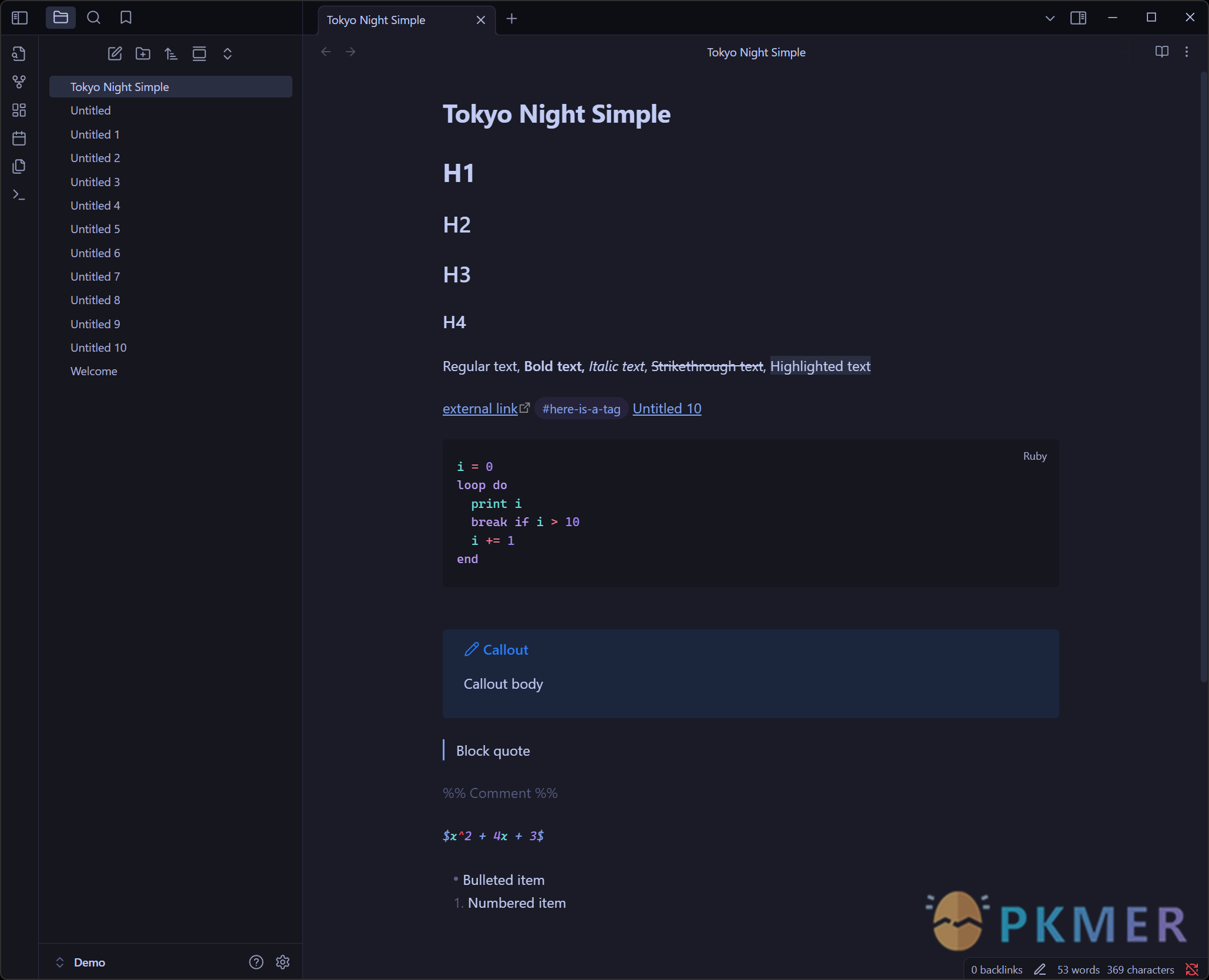Open graph view ribbon icon
This screenshot has width=1209, height=980.
[x=19, y=82]
